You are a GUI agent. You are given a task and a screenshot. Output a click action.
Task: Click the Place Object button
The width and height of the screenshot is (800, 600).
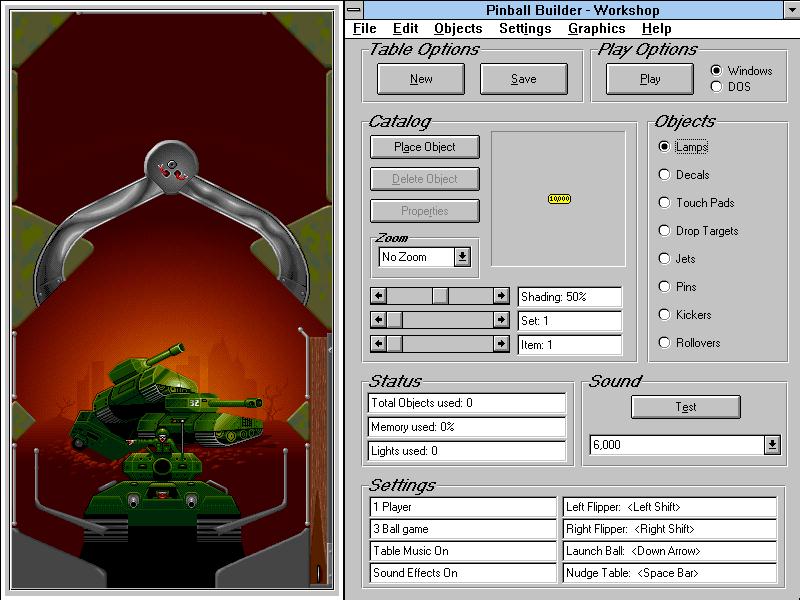pos(424,147)
